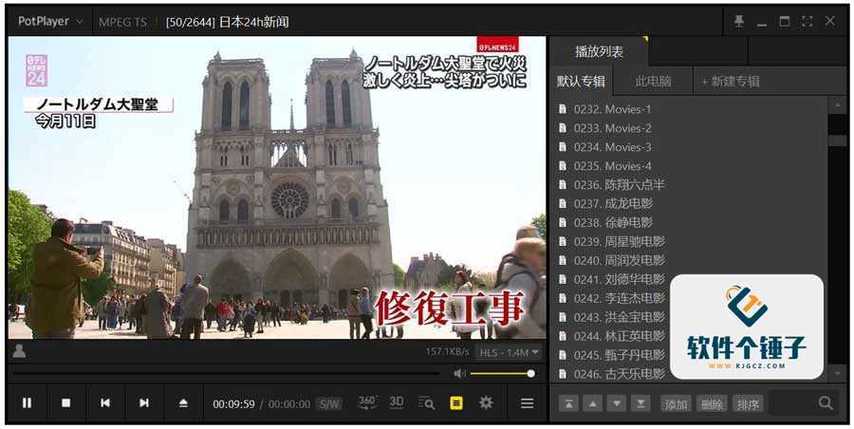Stop the current video

(x=66, y=403)
